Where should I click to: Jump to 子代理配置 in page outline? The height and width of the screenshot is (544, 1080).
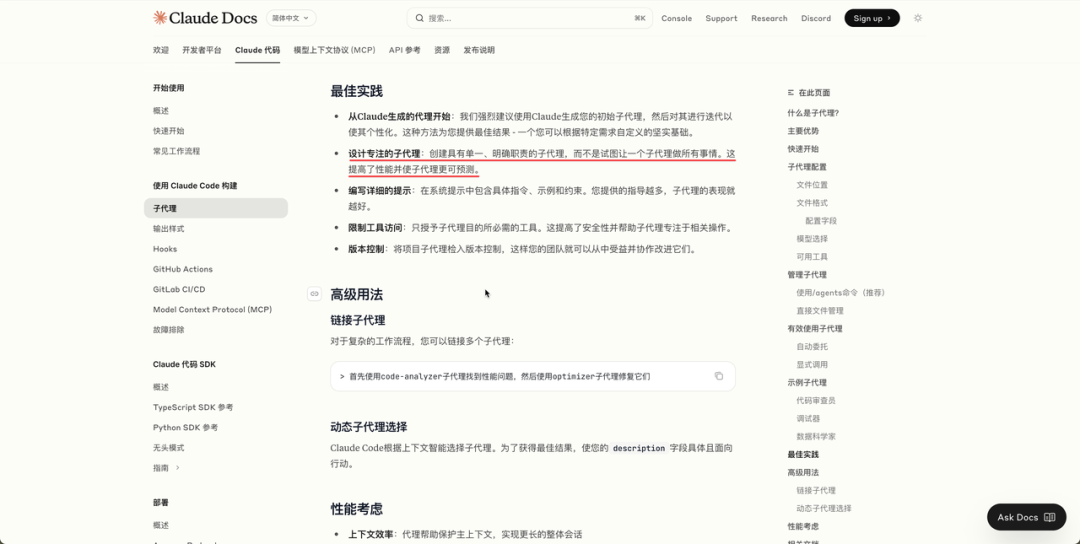(x=807, y=167)
